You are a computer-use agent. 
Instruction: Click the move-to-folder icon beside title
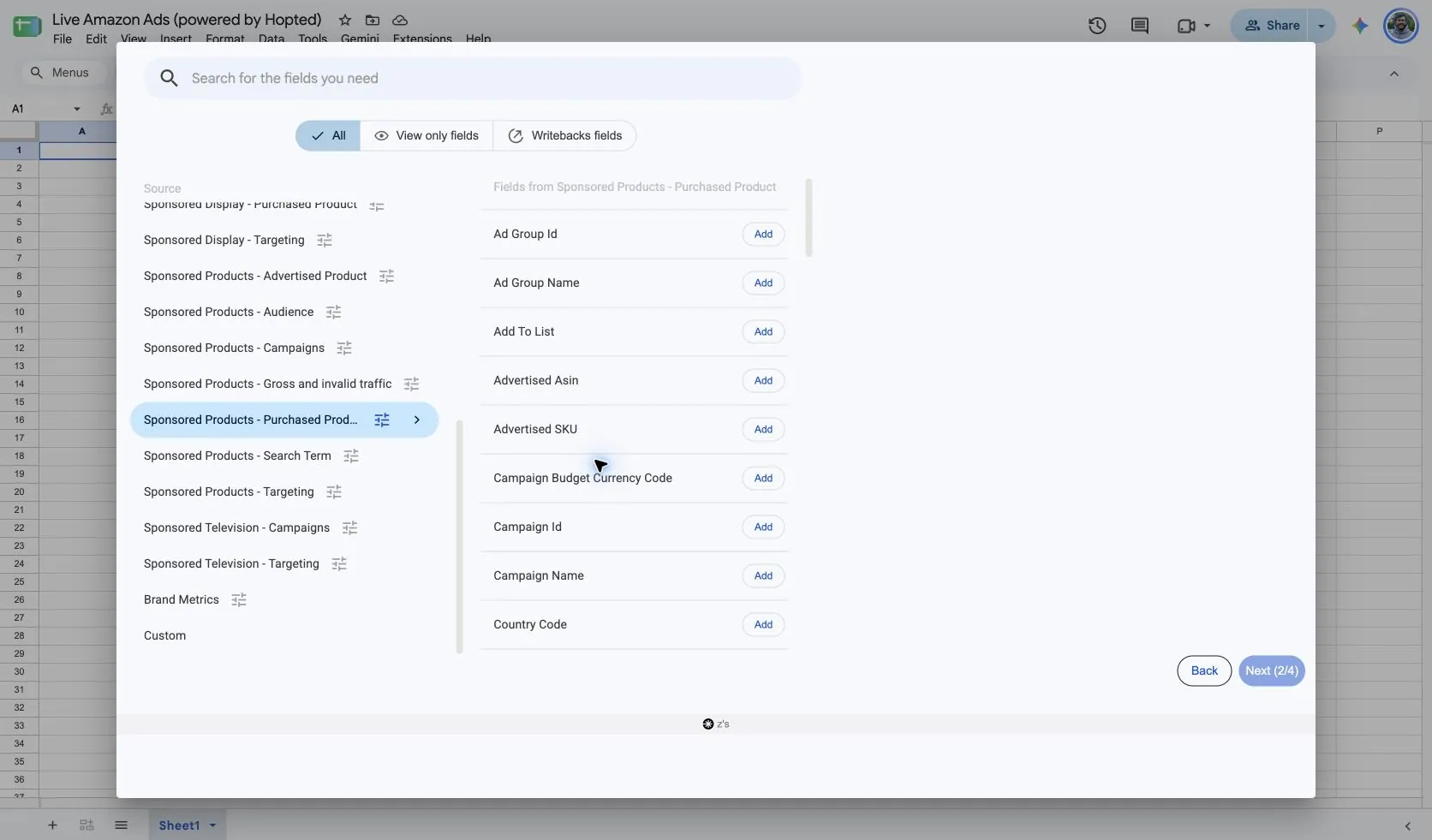[373, 20]
